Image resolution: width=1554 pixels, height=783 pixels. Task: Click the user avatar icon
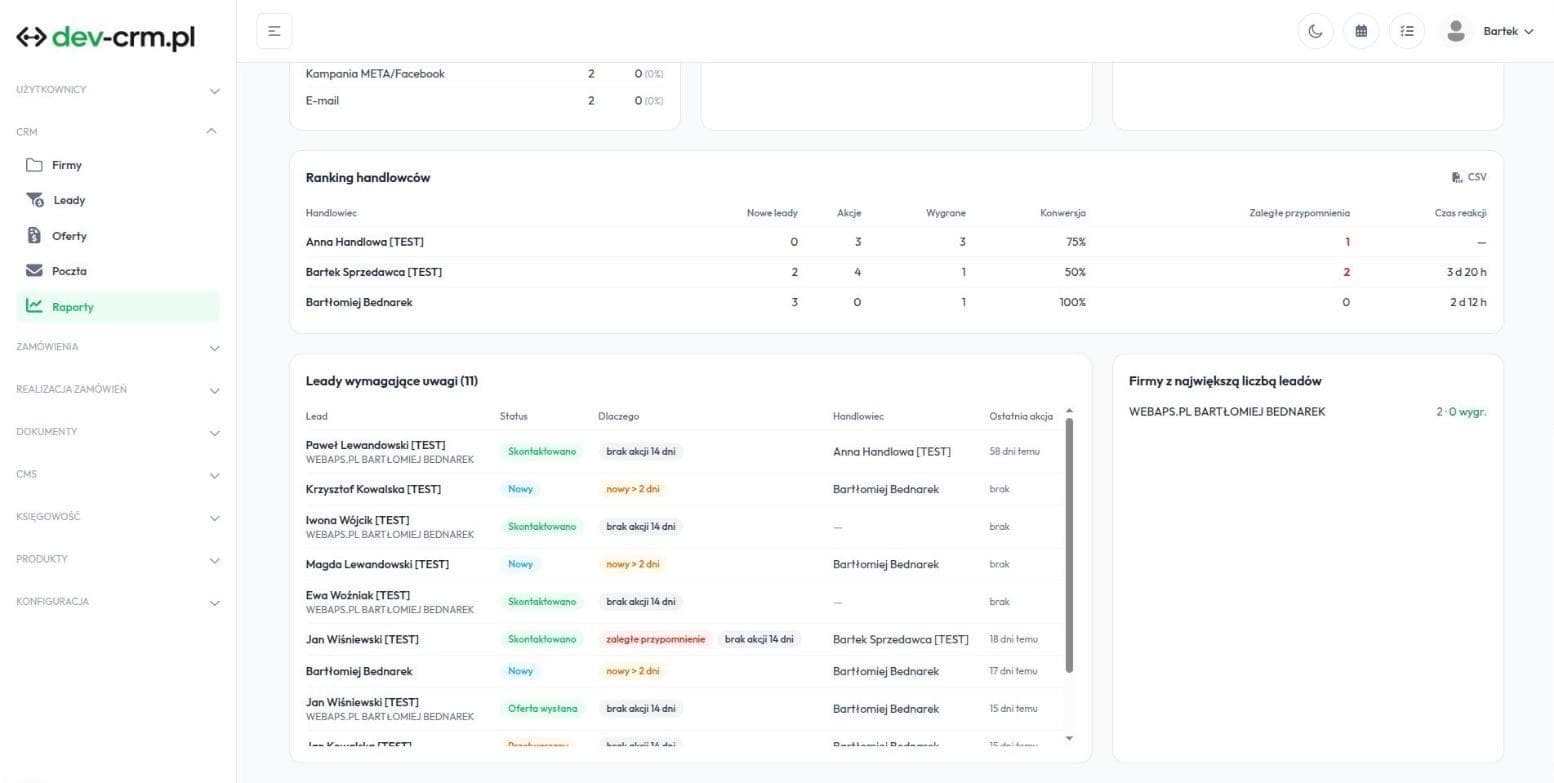[1456, 31]
